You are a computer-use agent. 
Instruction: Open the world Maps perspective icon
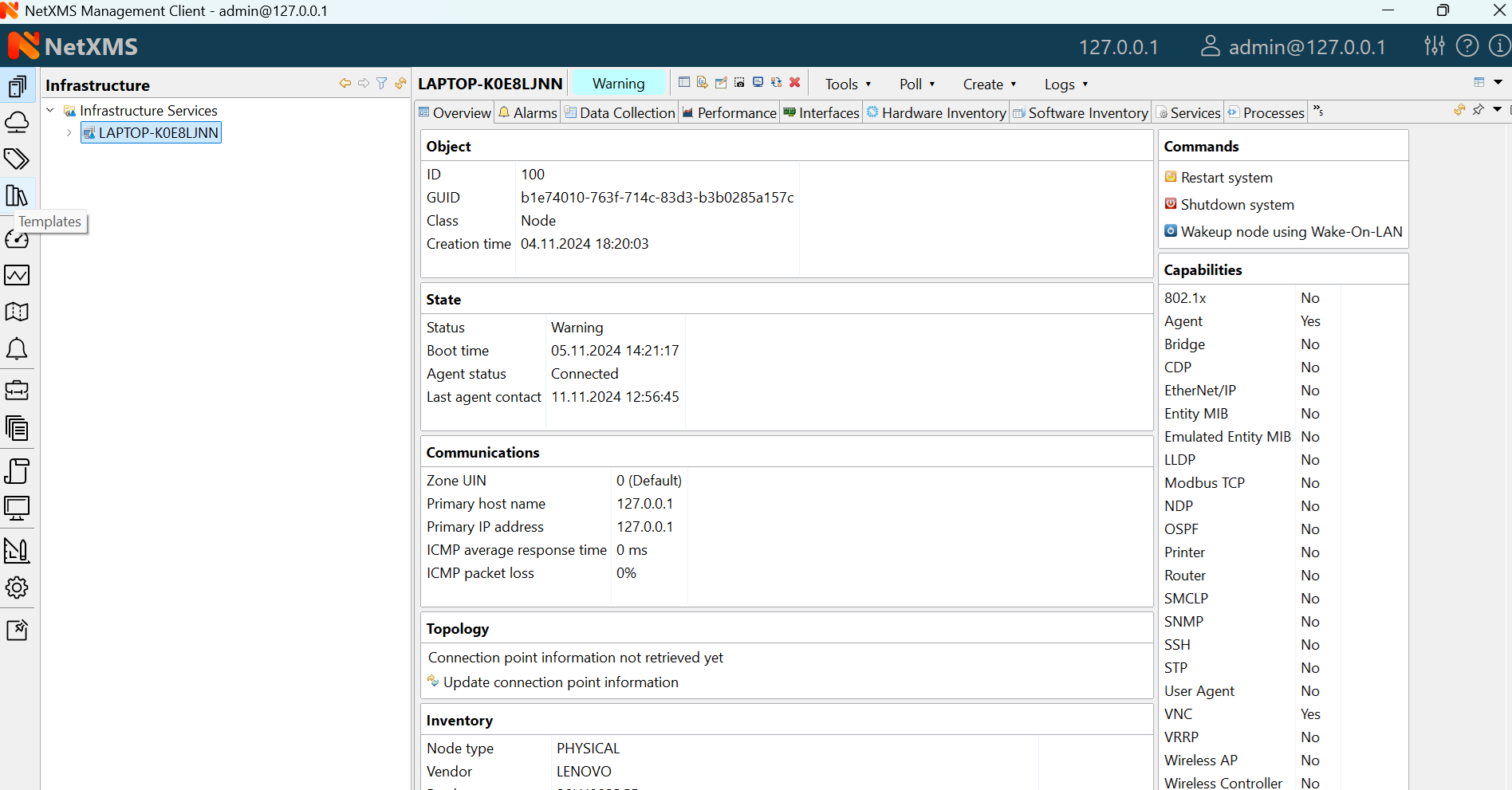pos(17,312)
